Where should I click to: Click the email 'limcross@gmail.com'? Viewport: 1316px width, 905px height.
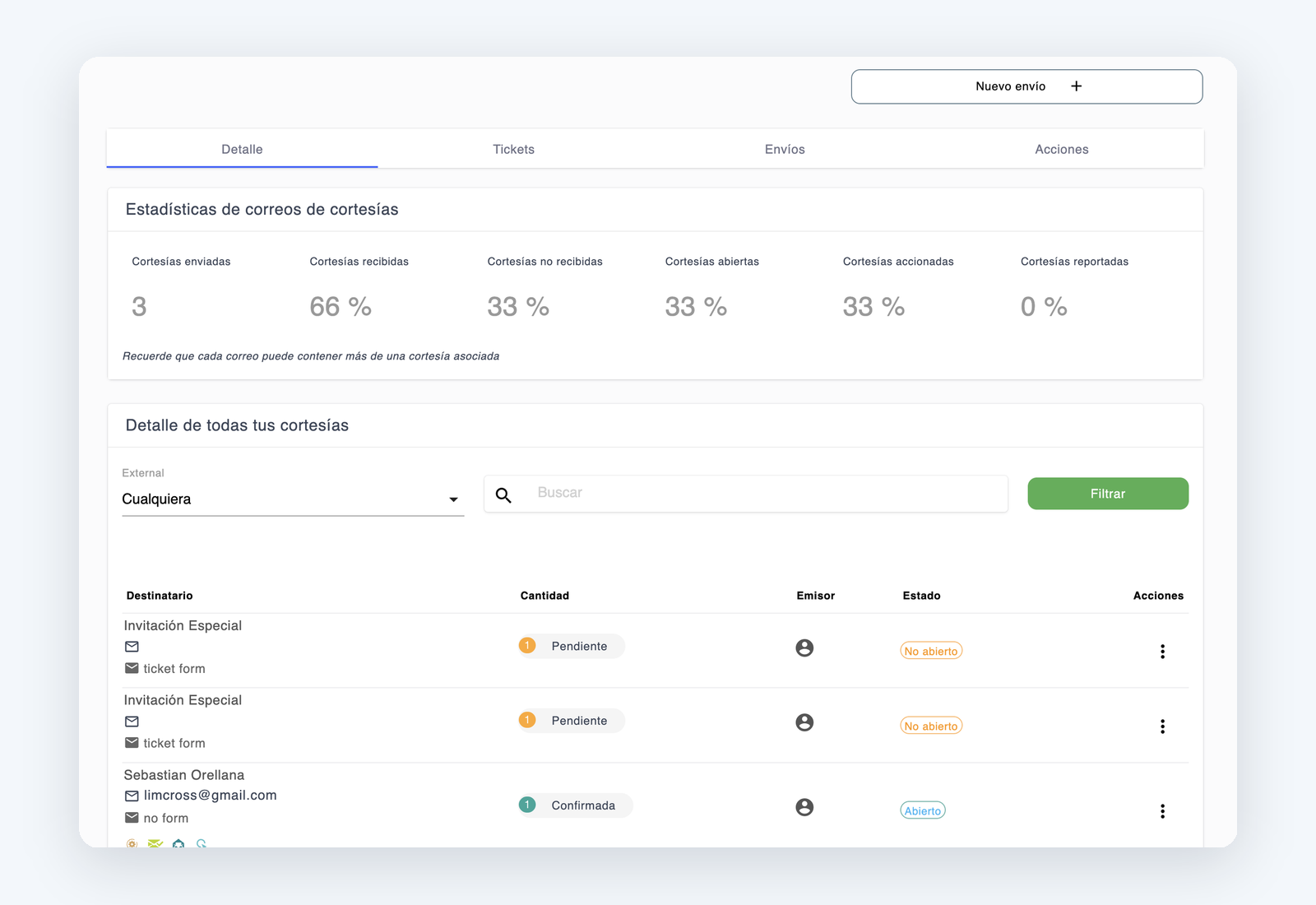point(211,796)
